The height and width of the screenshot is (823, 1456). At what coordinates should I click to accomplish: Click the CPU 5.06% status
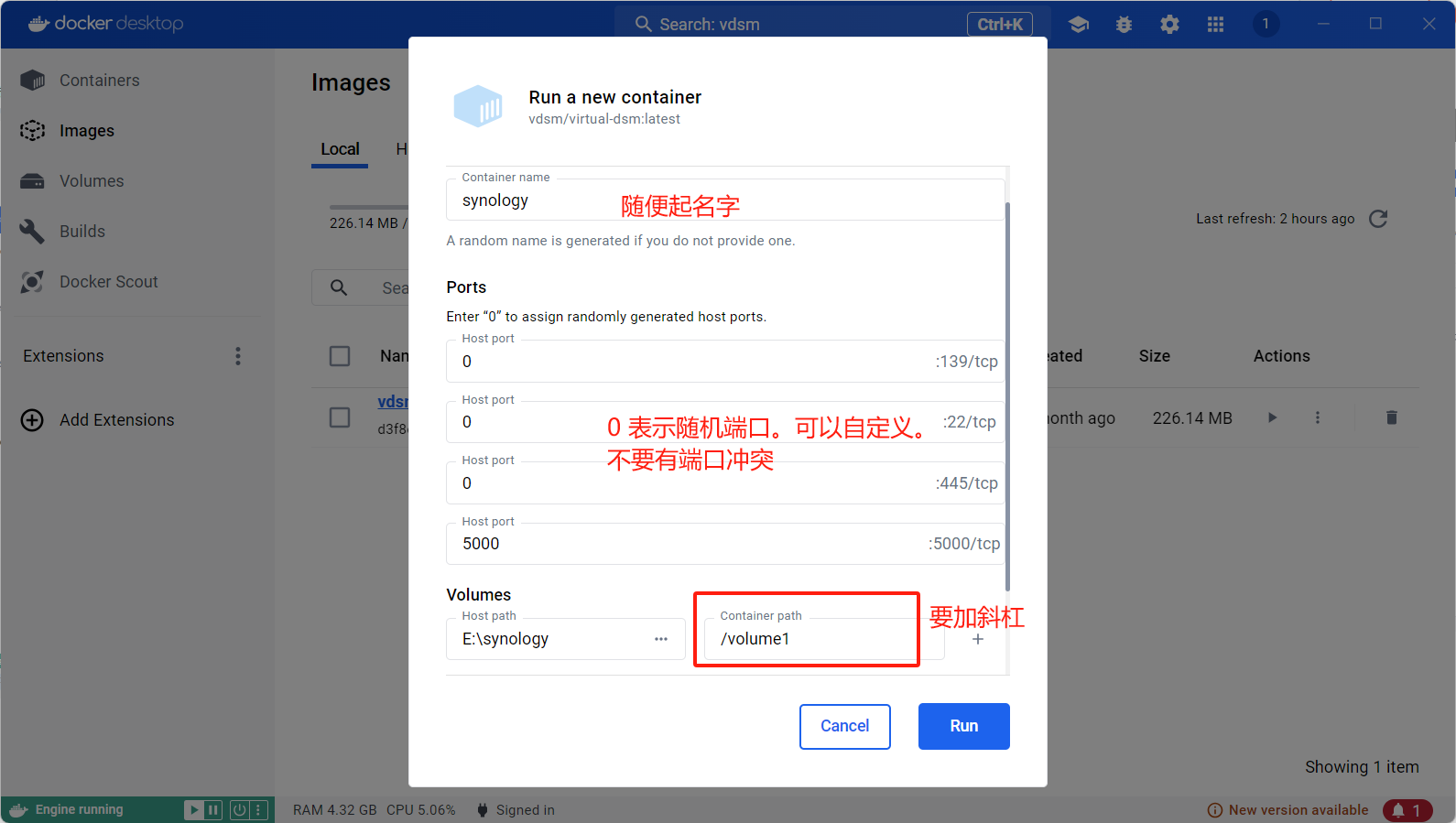(421, 810)
